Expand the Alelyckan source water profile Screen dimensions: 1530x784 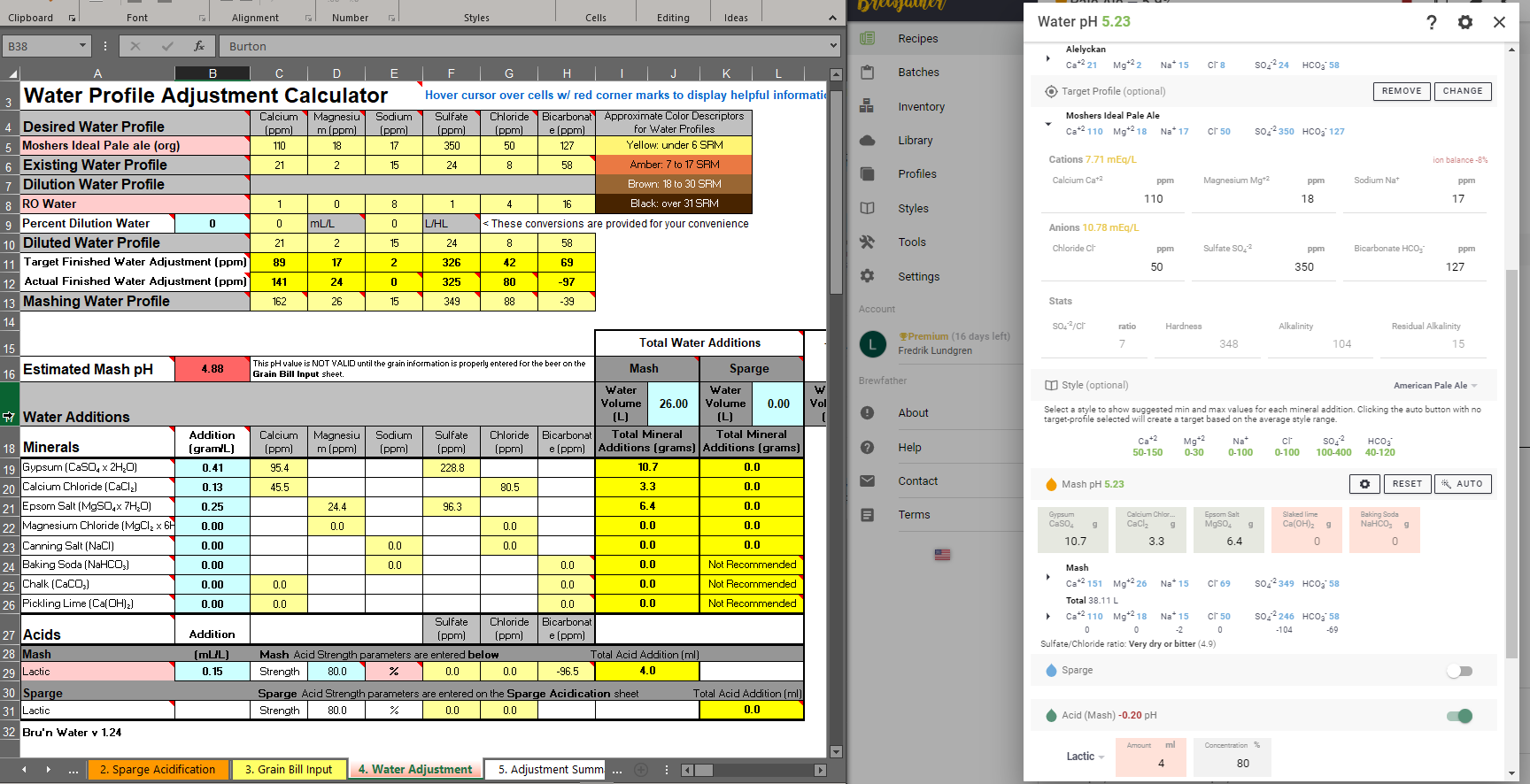click(x=1048, y=58)
